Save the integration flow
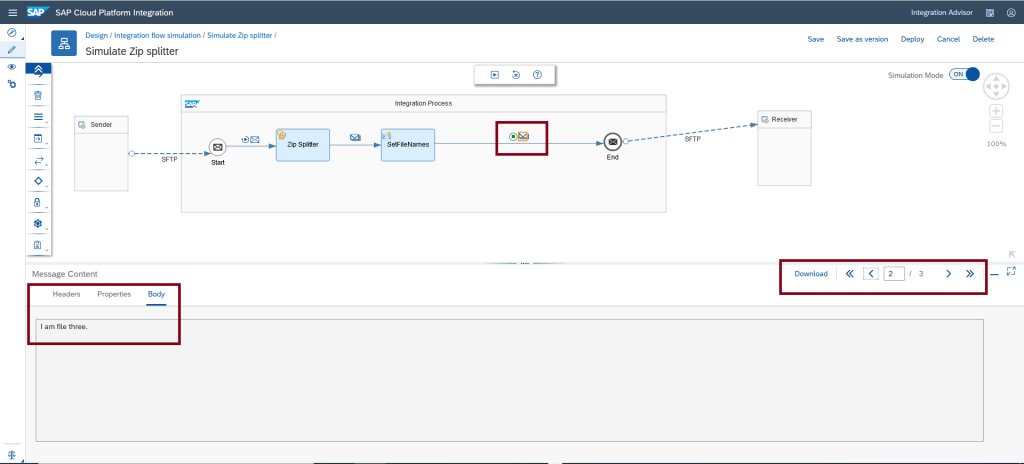 pos(816,39)
